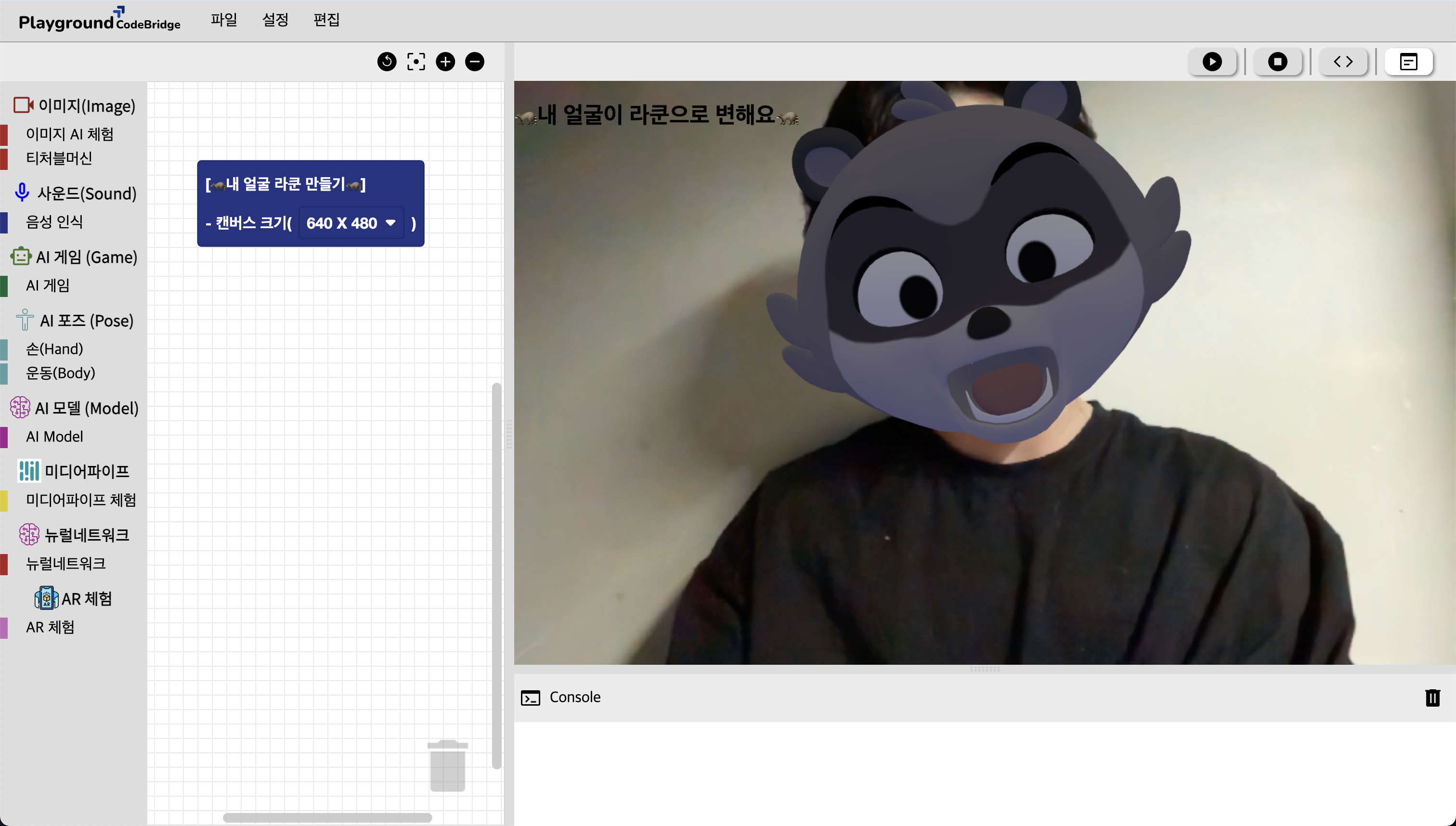The width and height of the screenshot is (1456, 826).
Task: Click the Console terminal icon
Action: click(x=531, y=697)
